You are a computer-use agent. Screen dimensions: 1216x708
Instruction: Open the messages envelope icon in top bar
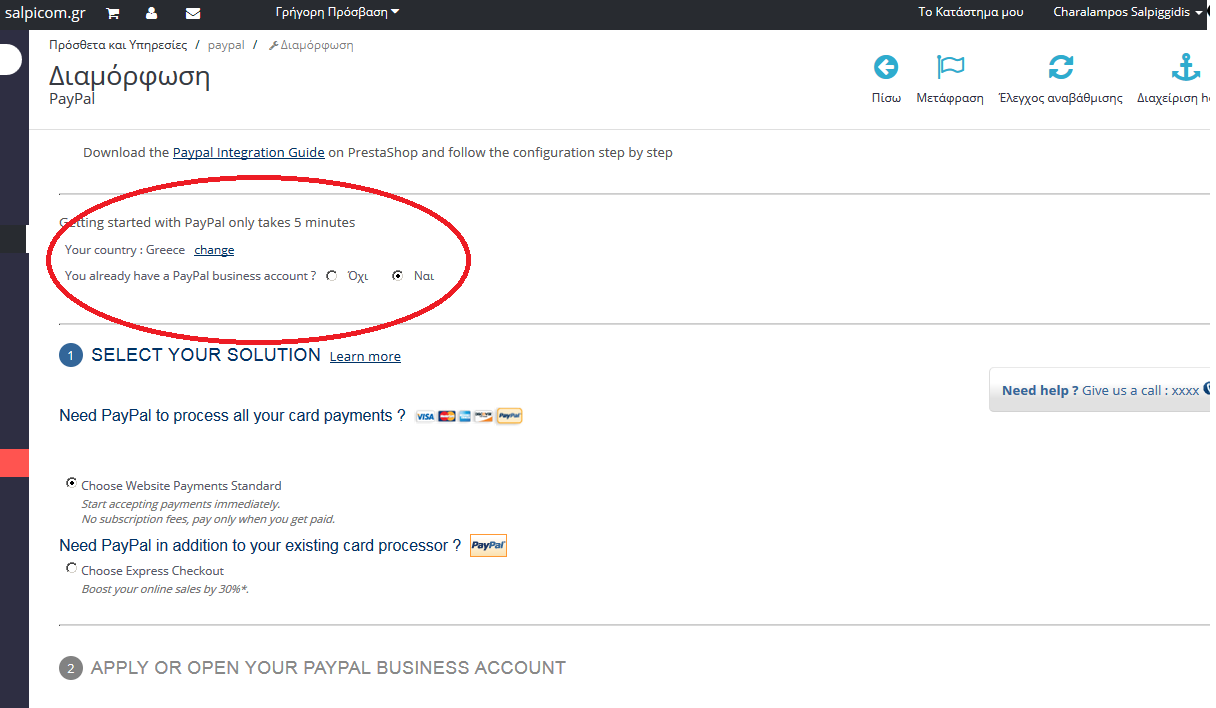193,14
